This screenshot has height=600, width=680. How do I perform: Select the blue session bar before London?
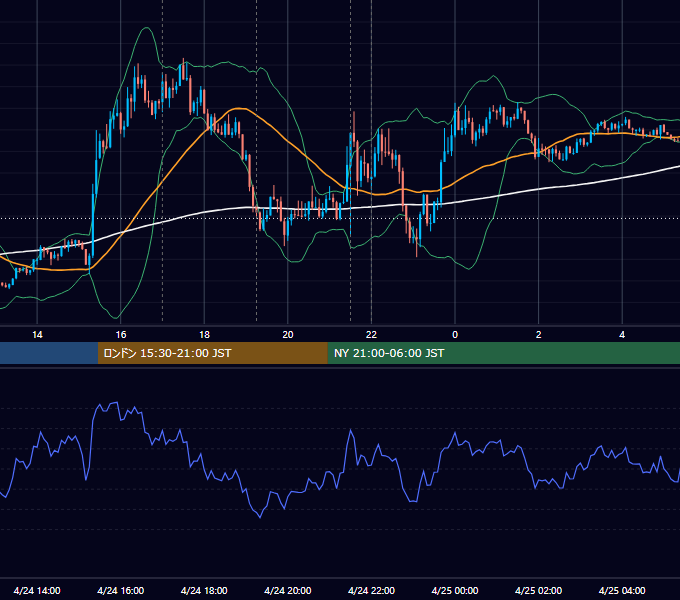(49, 353)
